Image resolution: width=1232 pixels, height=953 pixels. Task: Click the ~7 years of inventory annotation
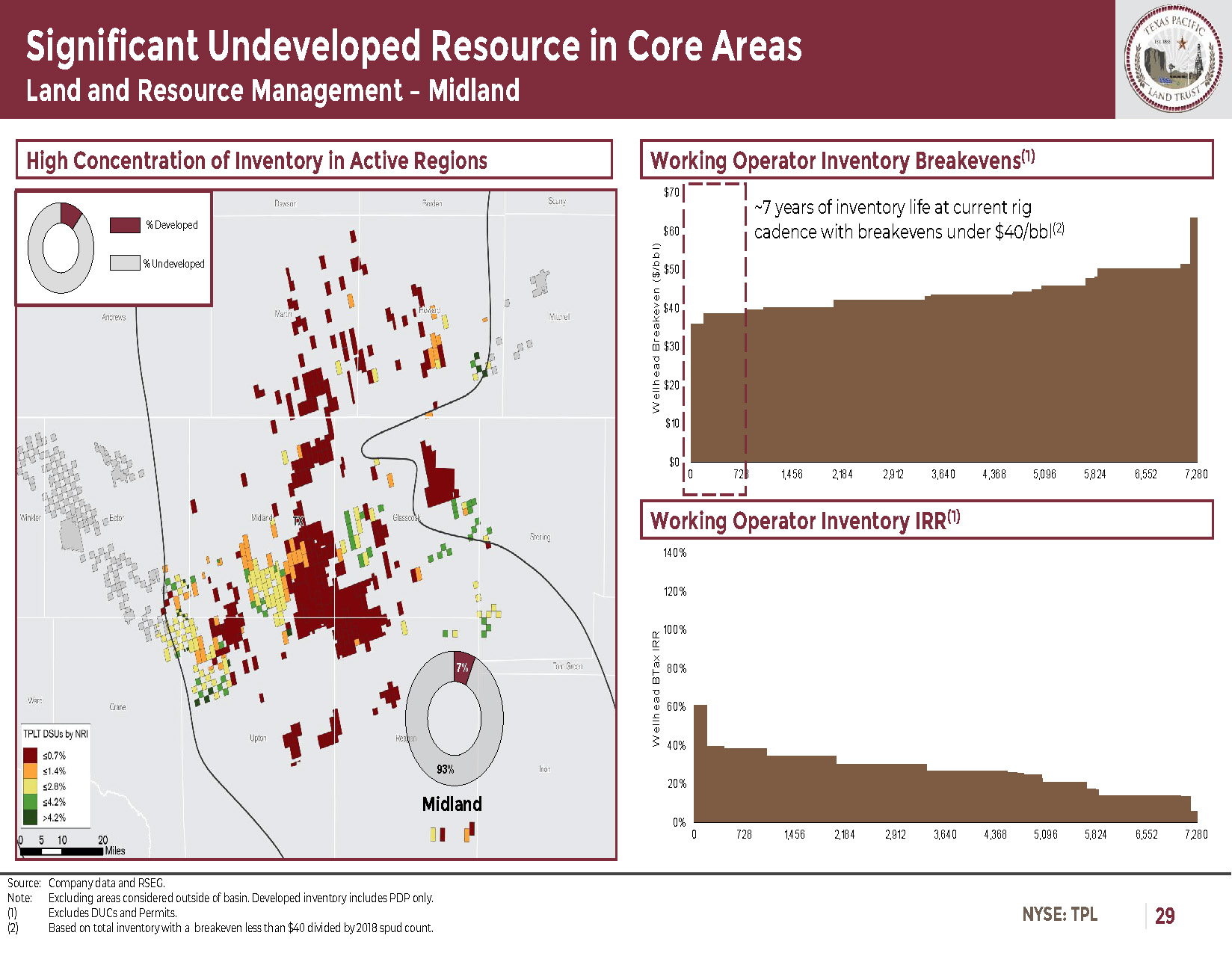click(908, 219)
